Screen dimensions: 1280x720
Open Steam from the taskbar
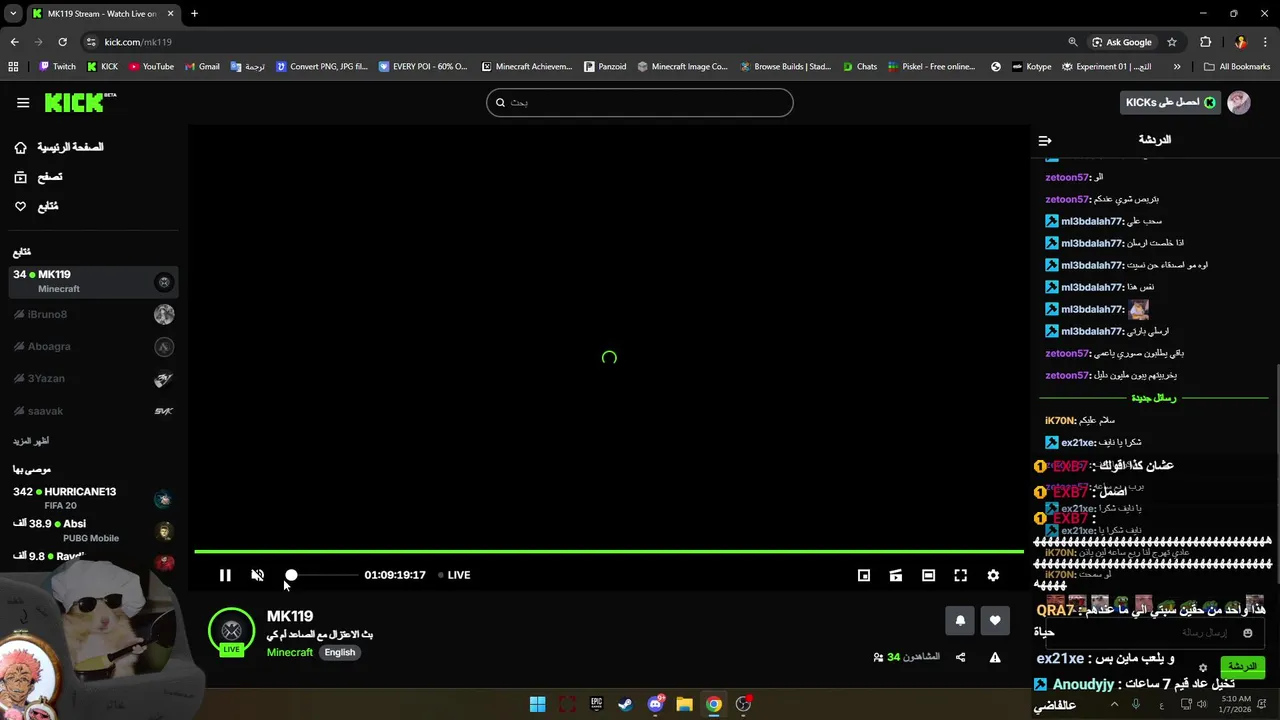coord(625,704)
